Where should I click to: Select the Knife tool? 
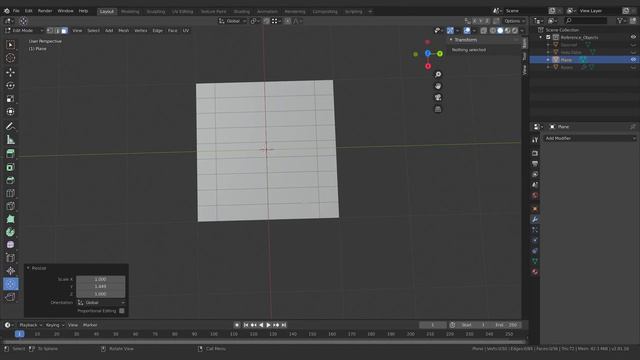click(11, 206)
